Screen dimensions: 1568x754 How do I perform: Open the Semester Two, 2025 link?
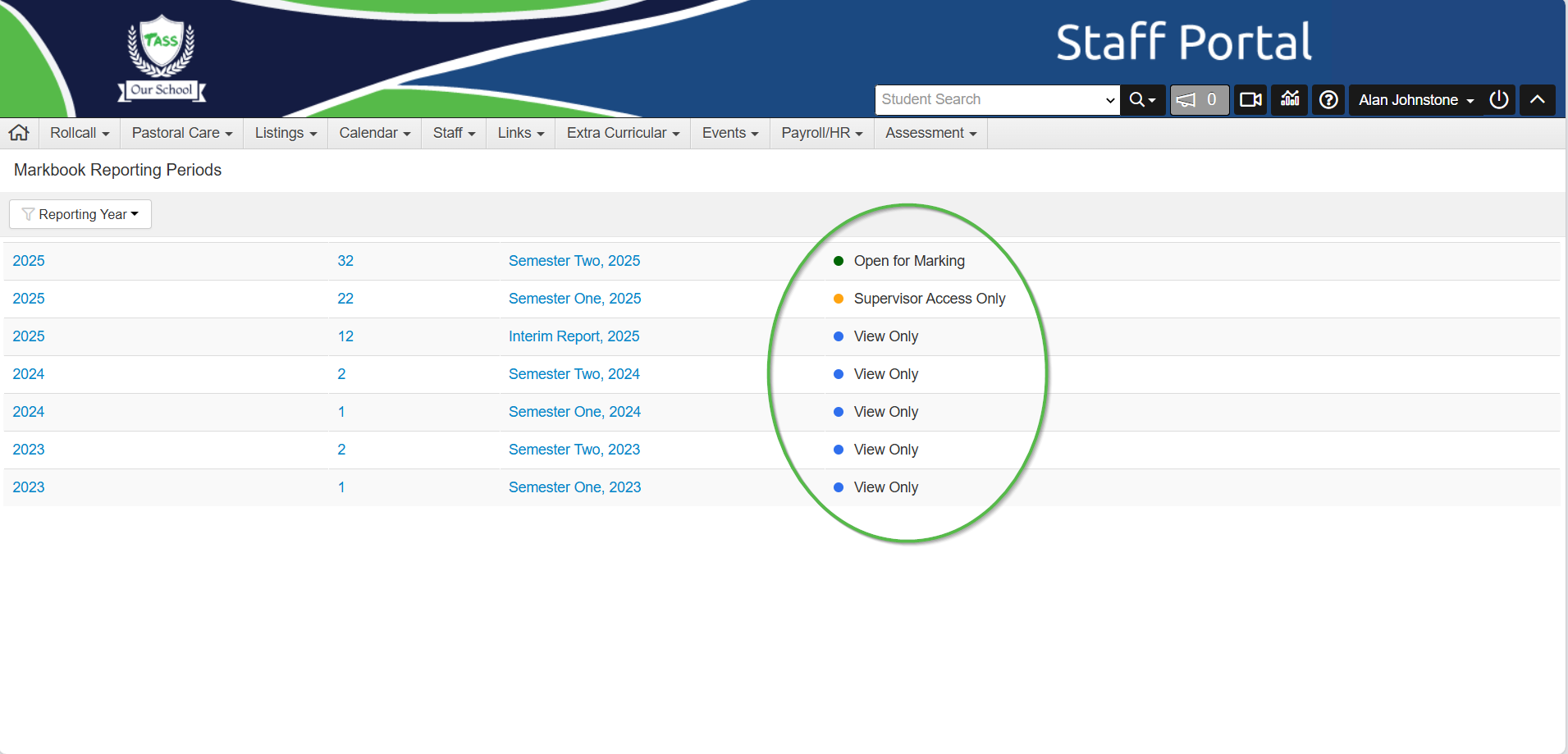click(574, 261)
